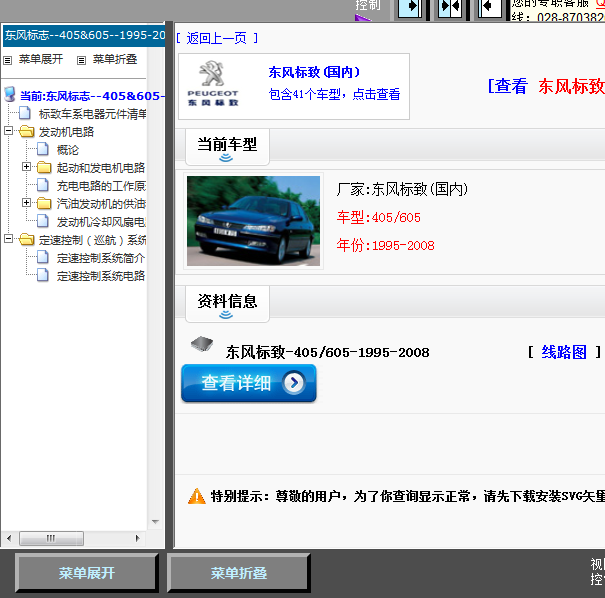
Task: Open 东风标致(国内) brand link
Action: coord(314,72)
